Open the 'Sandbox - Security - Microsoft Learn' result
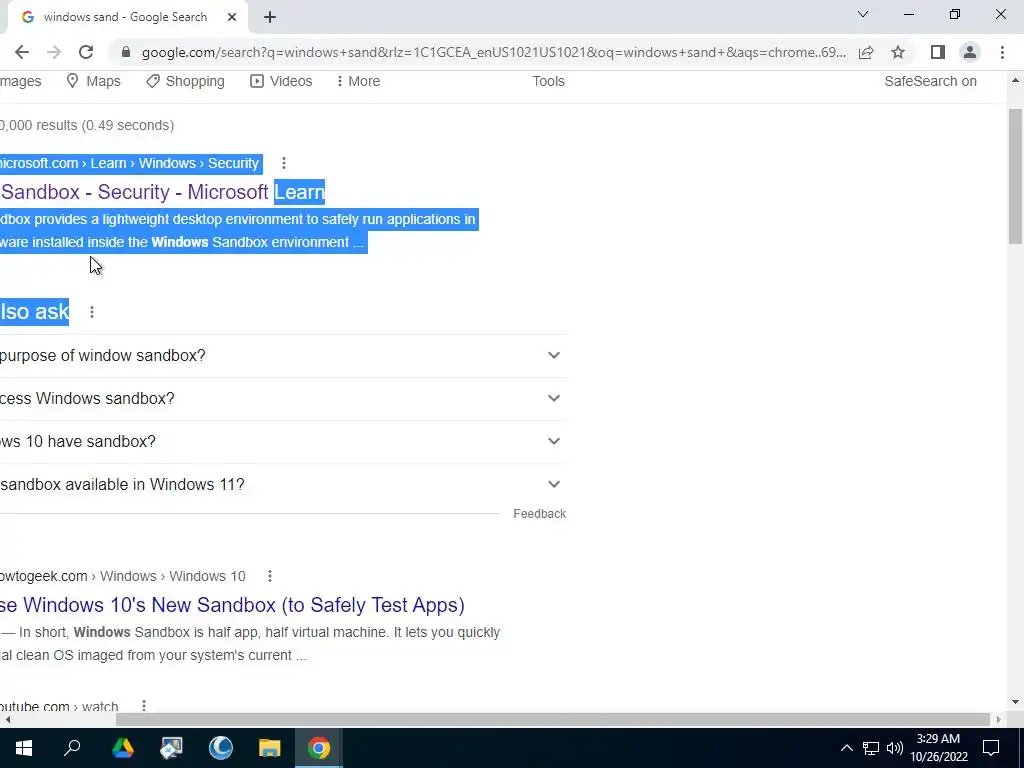 (x=163, y=192)
